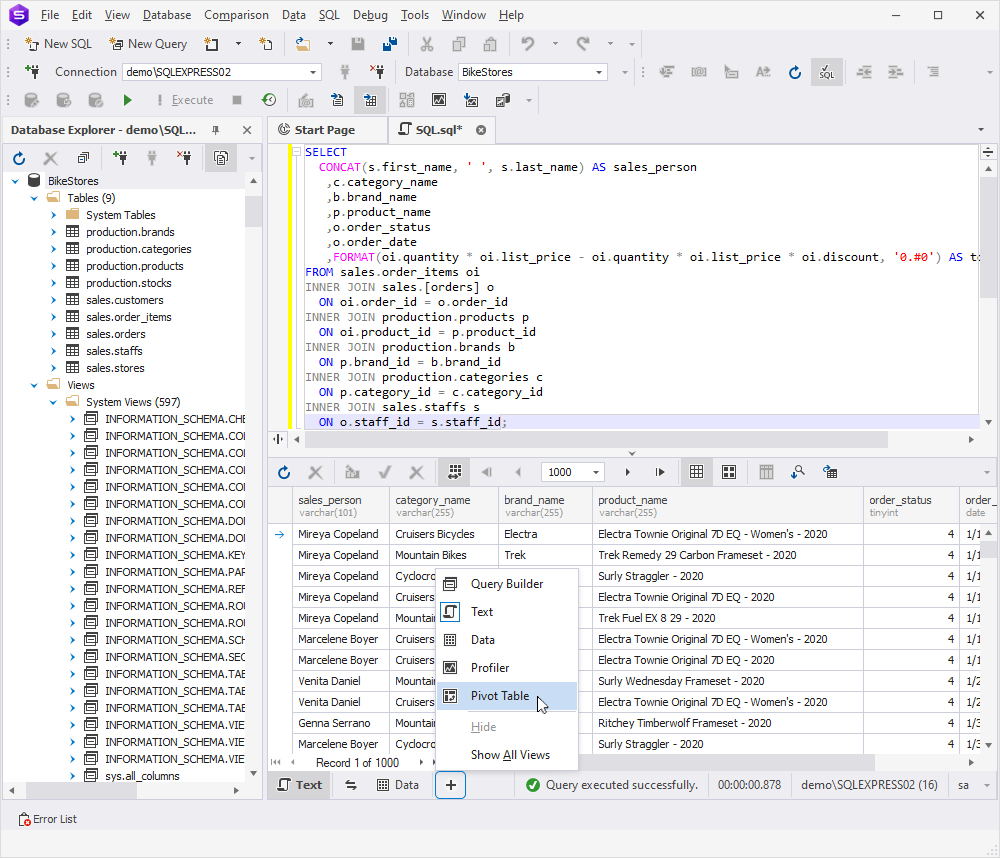Open the Comparison menu
Viewport: 1000px width, 858px height.
click(x=236, y=15)
